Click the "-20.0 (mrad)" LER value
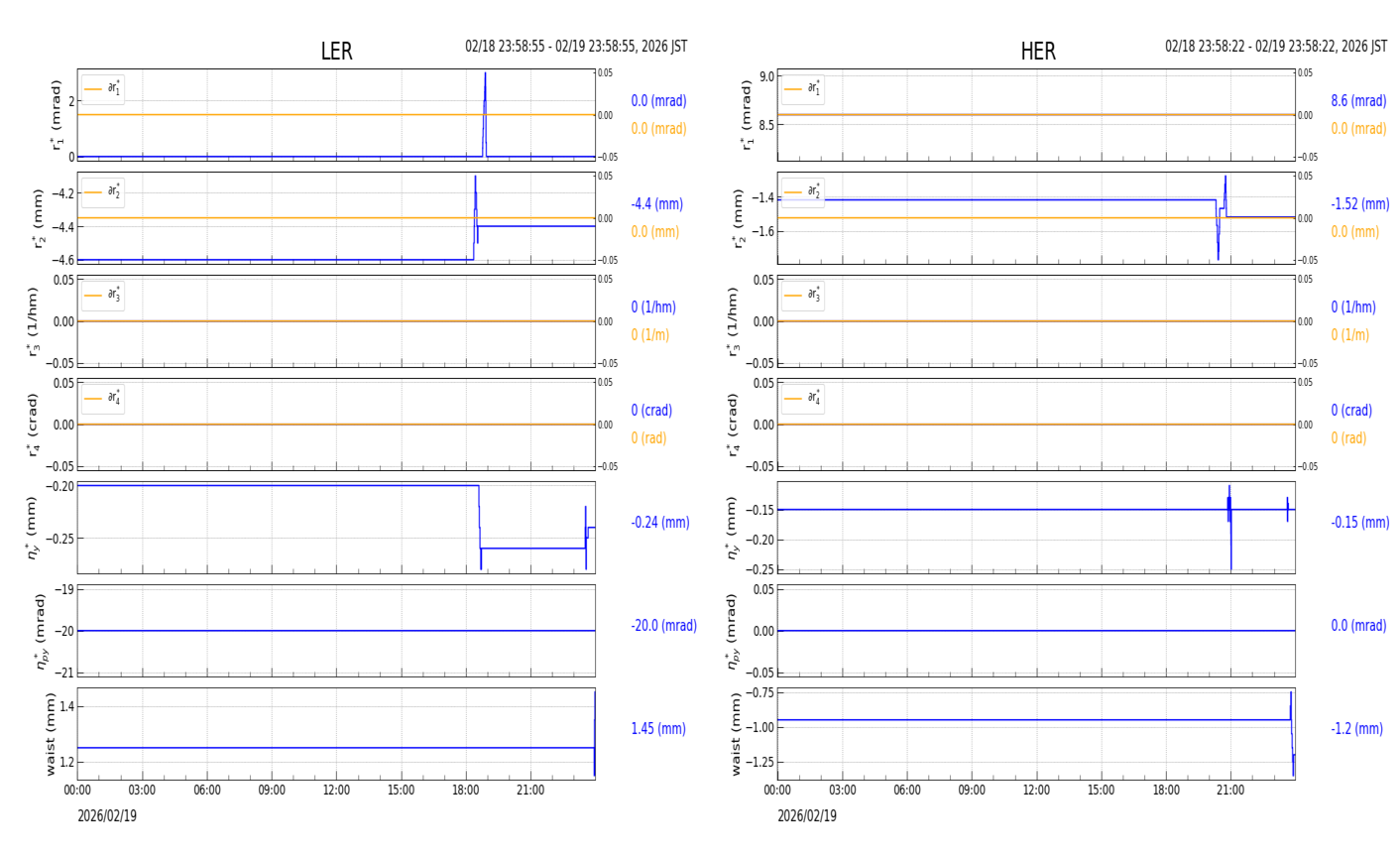1400x857 pixels. (663, 626)
